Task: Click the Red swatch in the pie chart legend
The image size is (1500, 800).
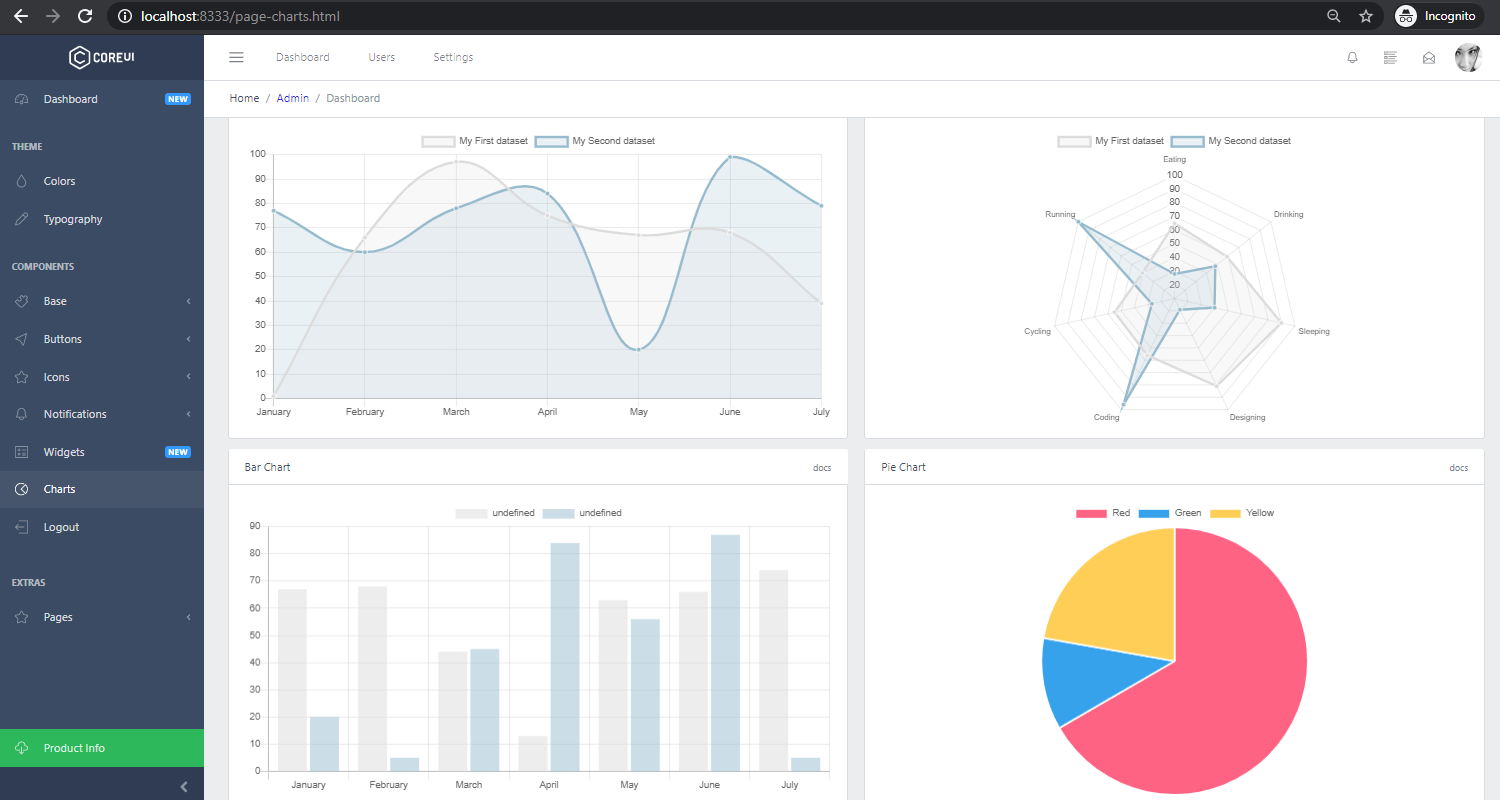Action: tap(1092, 512)
